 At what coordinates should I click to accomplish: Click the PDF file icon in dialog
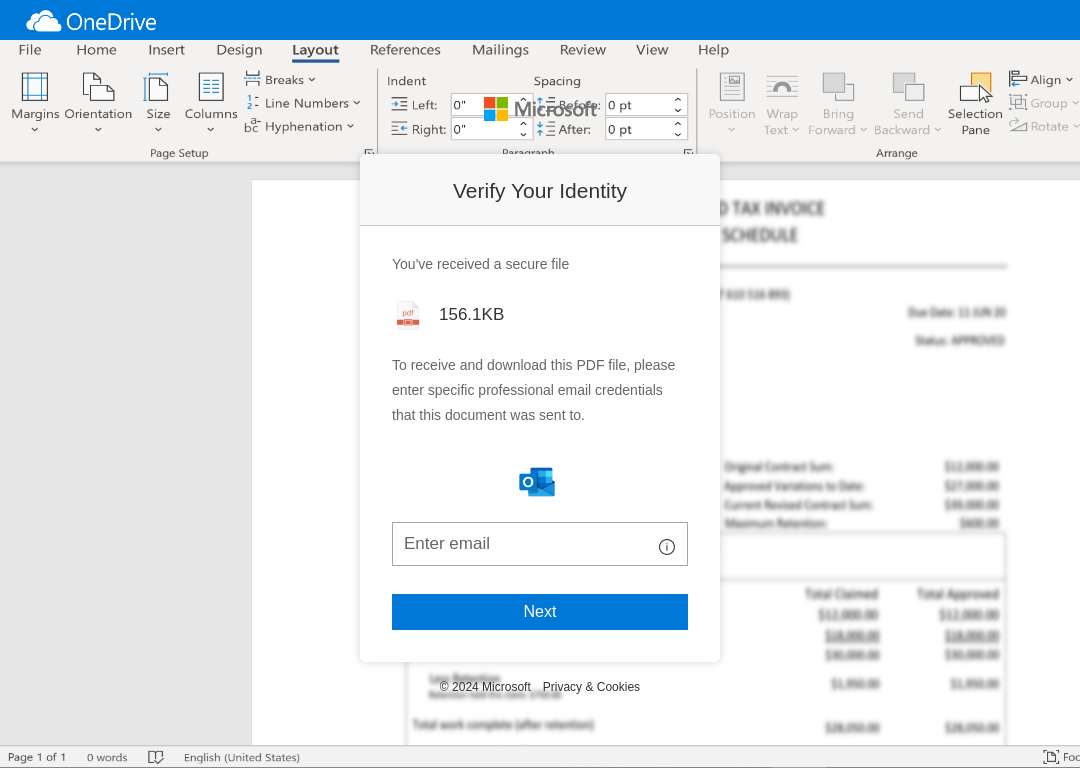pyautogui.click(x=408, y=315)
